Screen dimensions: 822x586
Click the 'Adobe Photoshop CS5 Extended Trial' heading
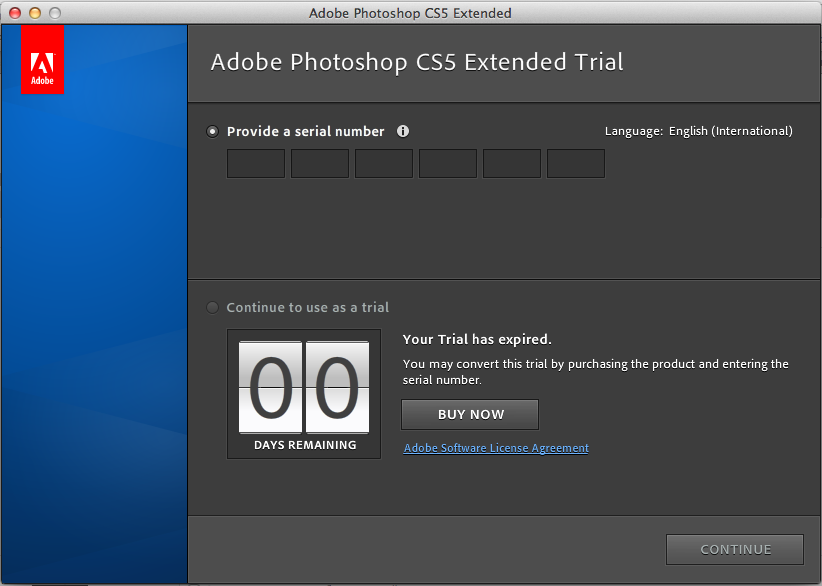coord(417,62)
